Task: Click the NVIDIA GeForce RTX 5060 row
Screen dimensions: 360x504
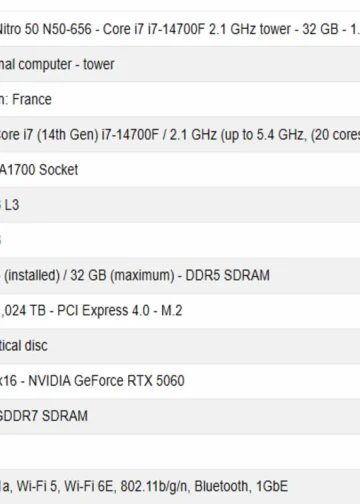Action: coord(180,381)
